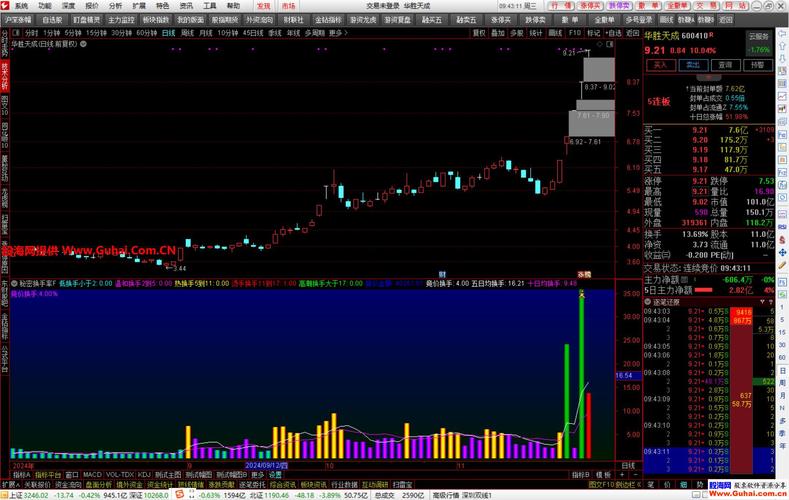Open the 发现 red toolbar button
This screenshot has width=789, height=500.
point(264,5)
